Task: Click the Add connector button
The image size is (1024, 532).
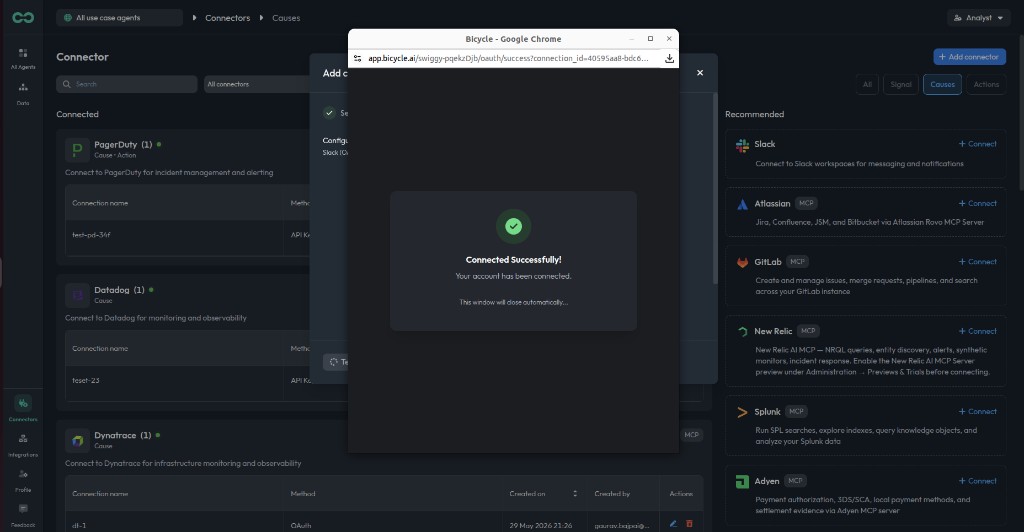Action: click(969, 57)
